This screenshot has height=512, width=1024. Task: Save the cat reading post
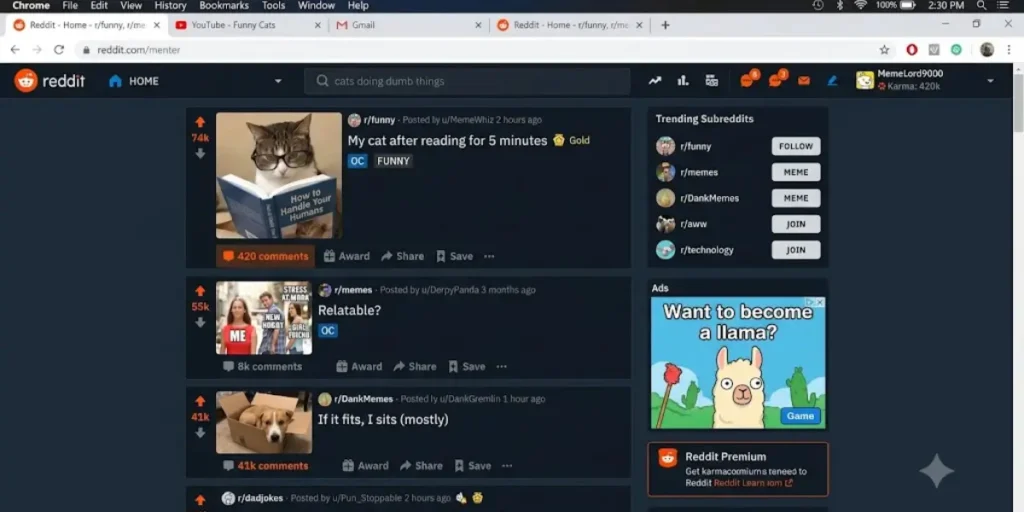[455, 256]
